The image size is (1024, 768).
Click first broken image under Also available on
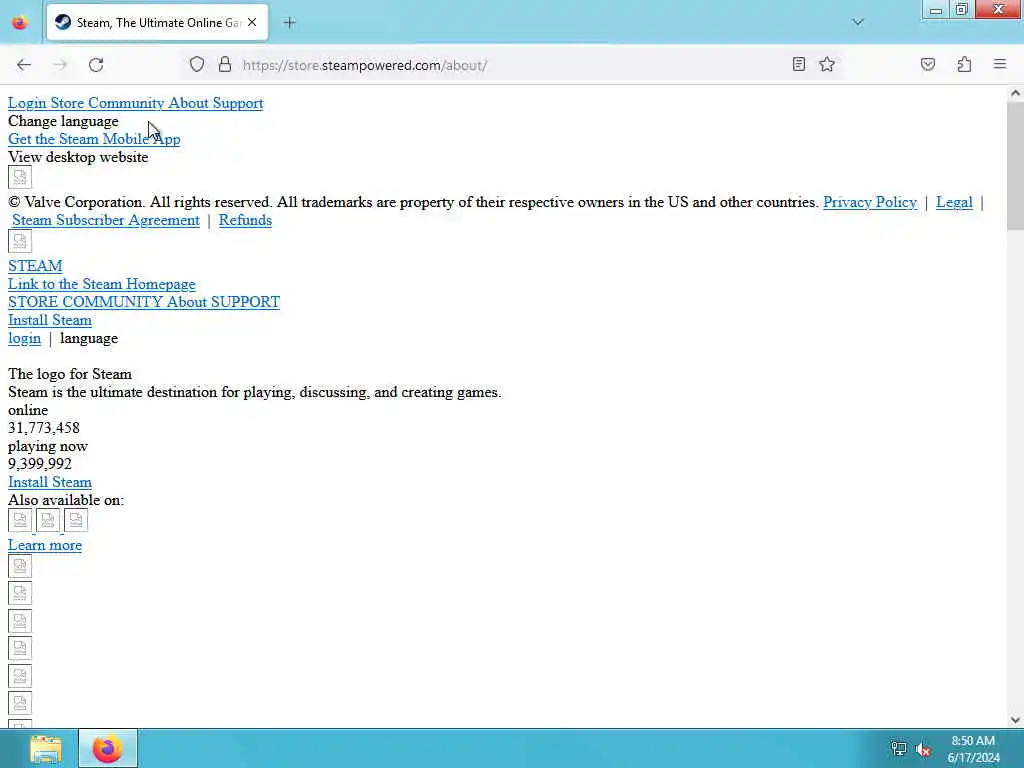(x=20, y=520)
